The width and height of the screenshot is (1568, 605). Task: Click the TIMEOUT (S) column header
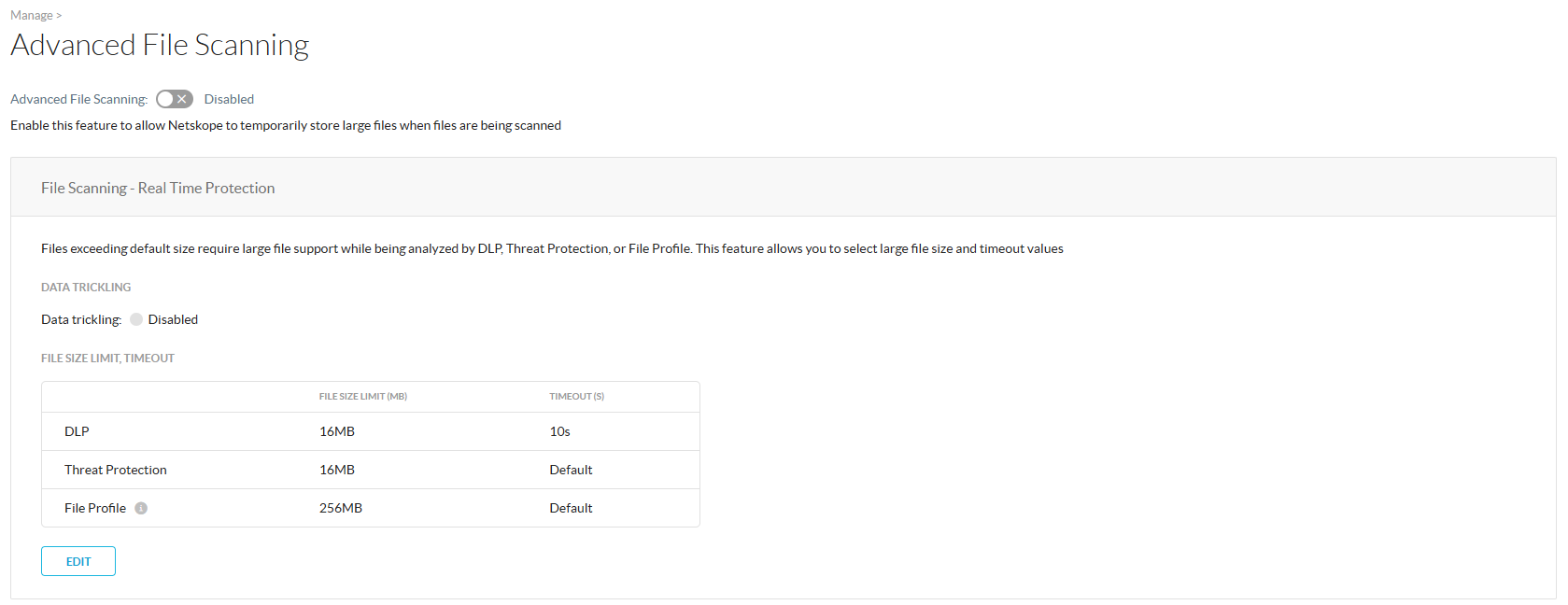pos(576,397)
